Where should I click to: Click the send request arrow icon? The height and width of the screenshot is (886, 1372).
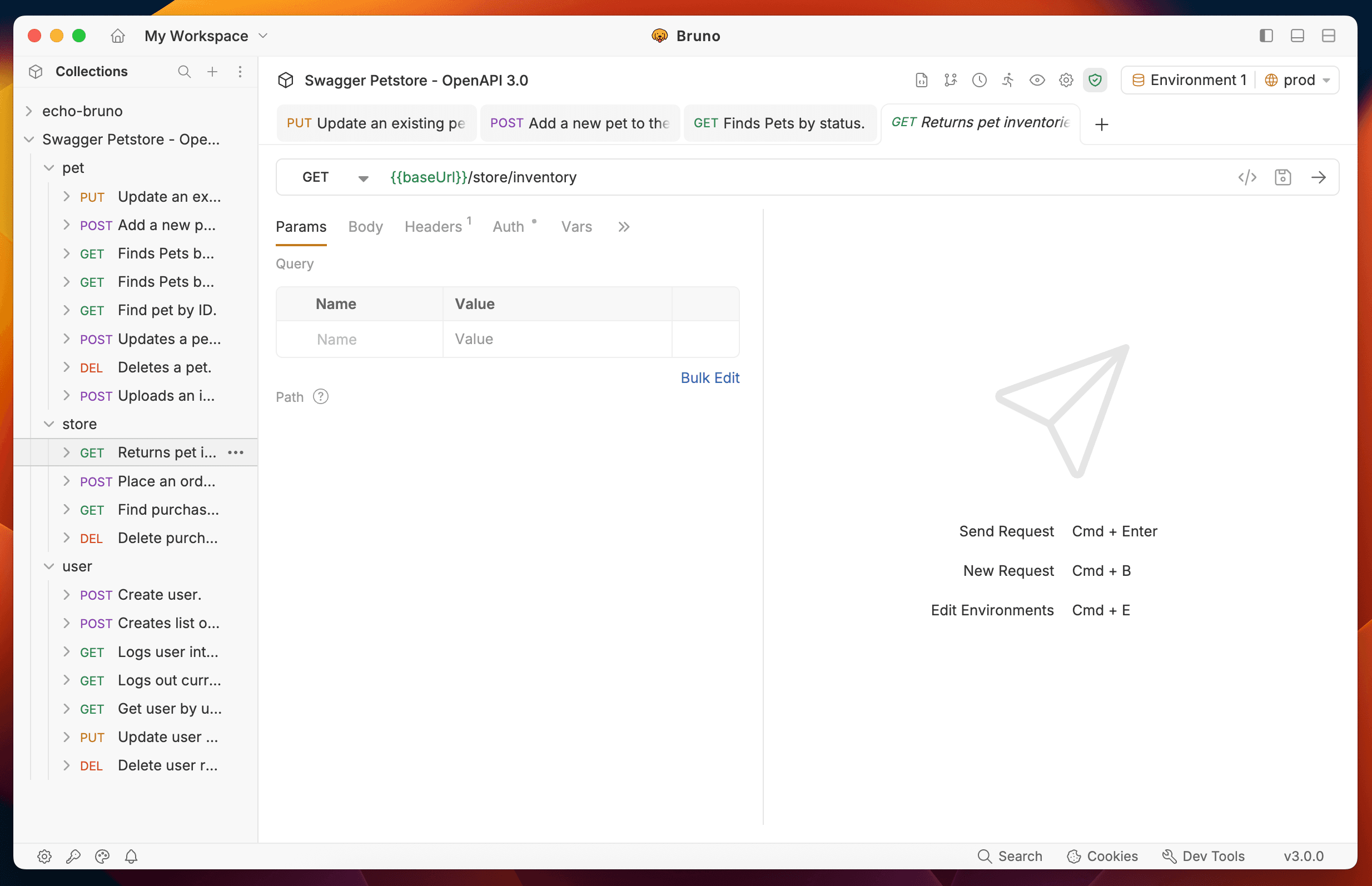click(x=1319, y=177)
